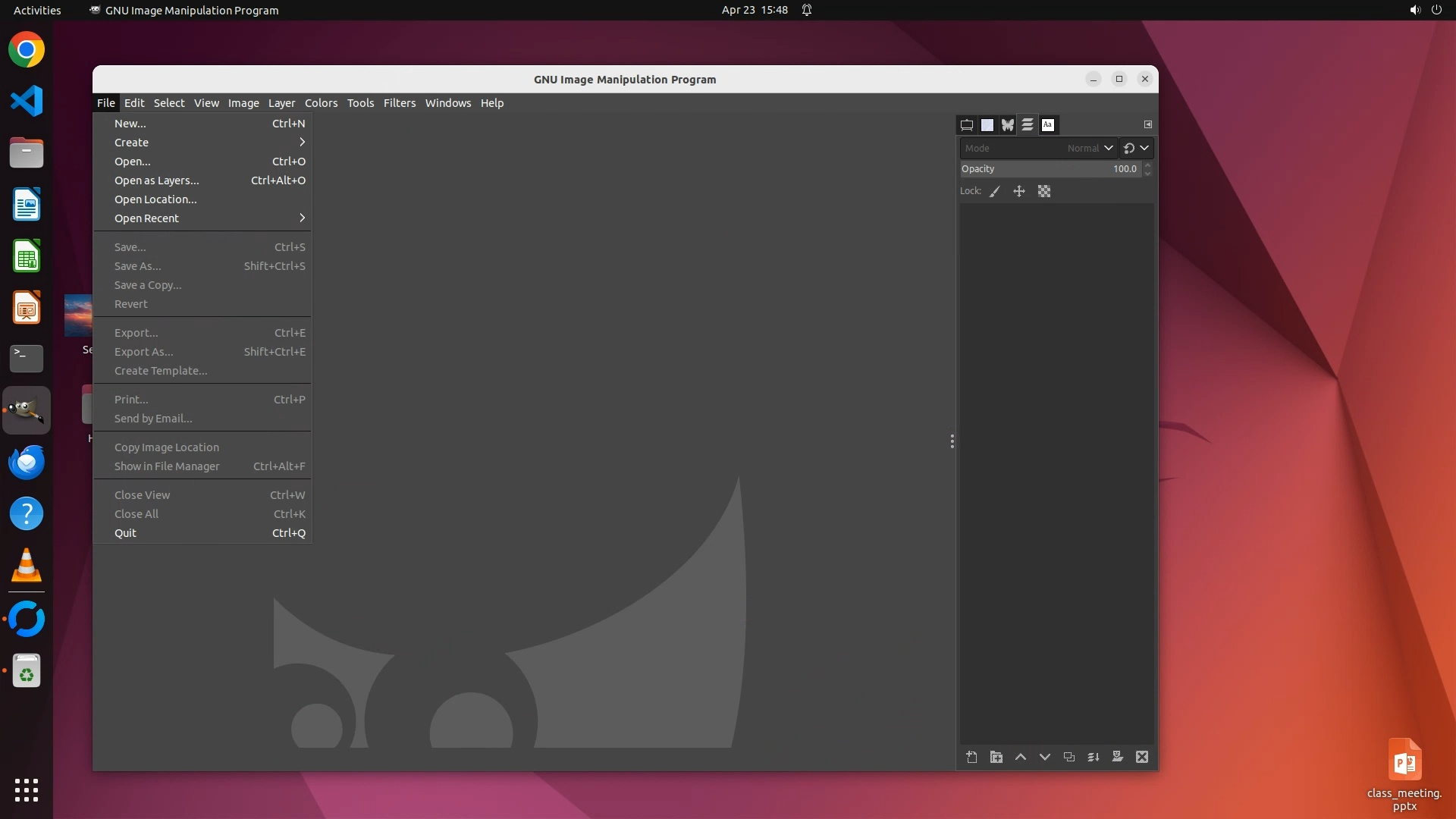Switch to the Brushes butterfly tab

click(1007, 125)
